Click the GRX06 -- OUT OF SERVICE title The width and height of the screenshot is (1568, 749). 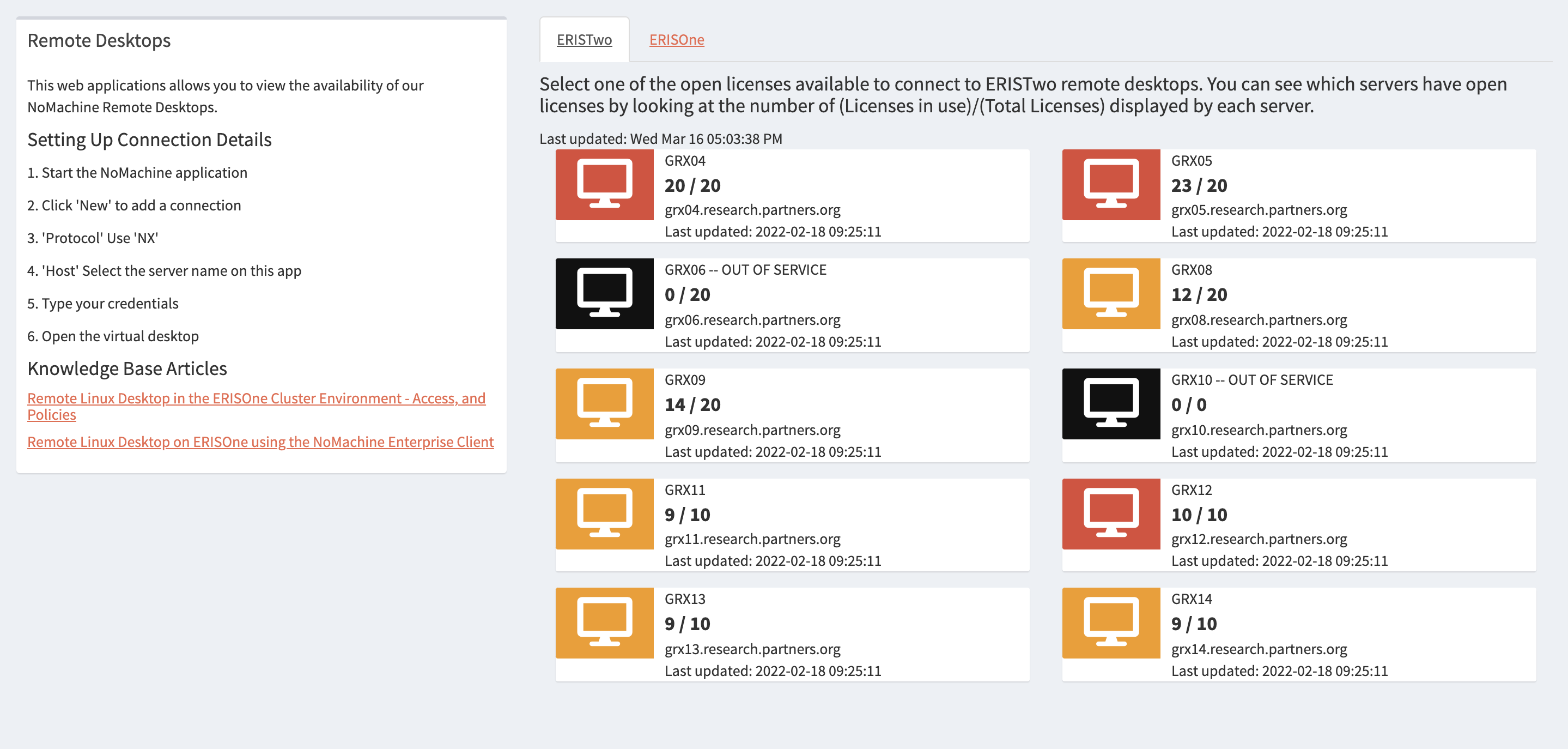(x=746, y=270)
